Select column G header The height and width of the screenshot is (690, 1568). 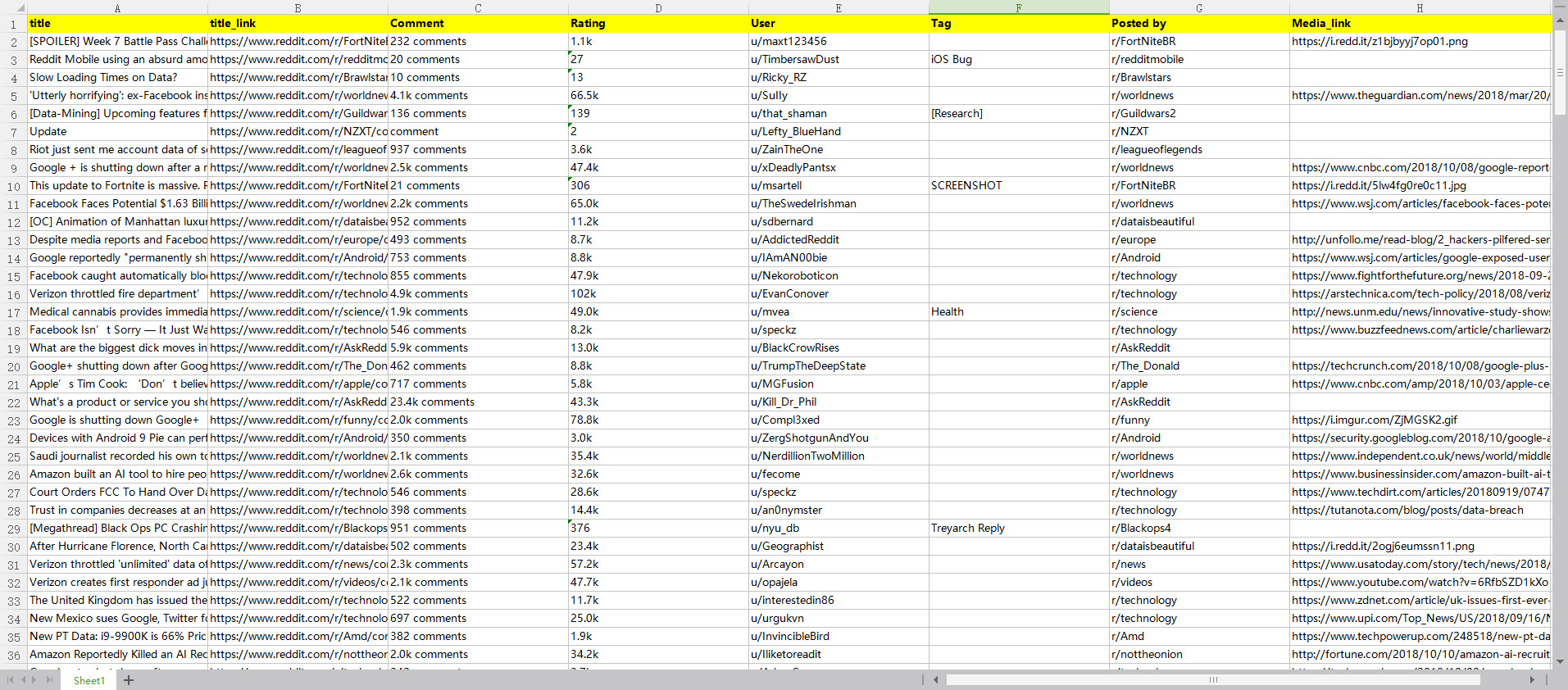coord(1199,7)
